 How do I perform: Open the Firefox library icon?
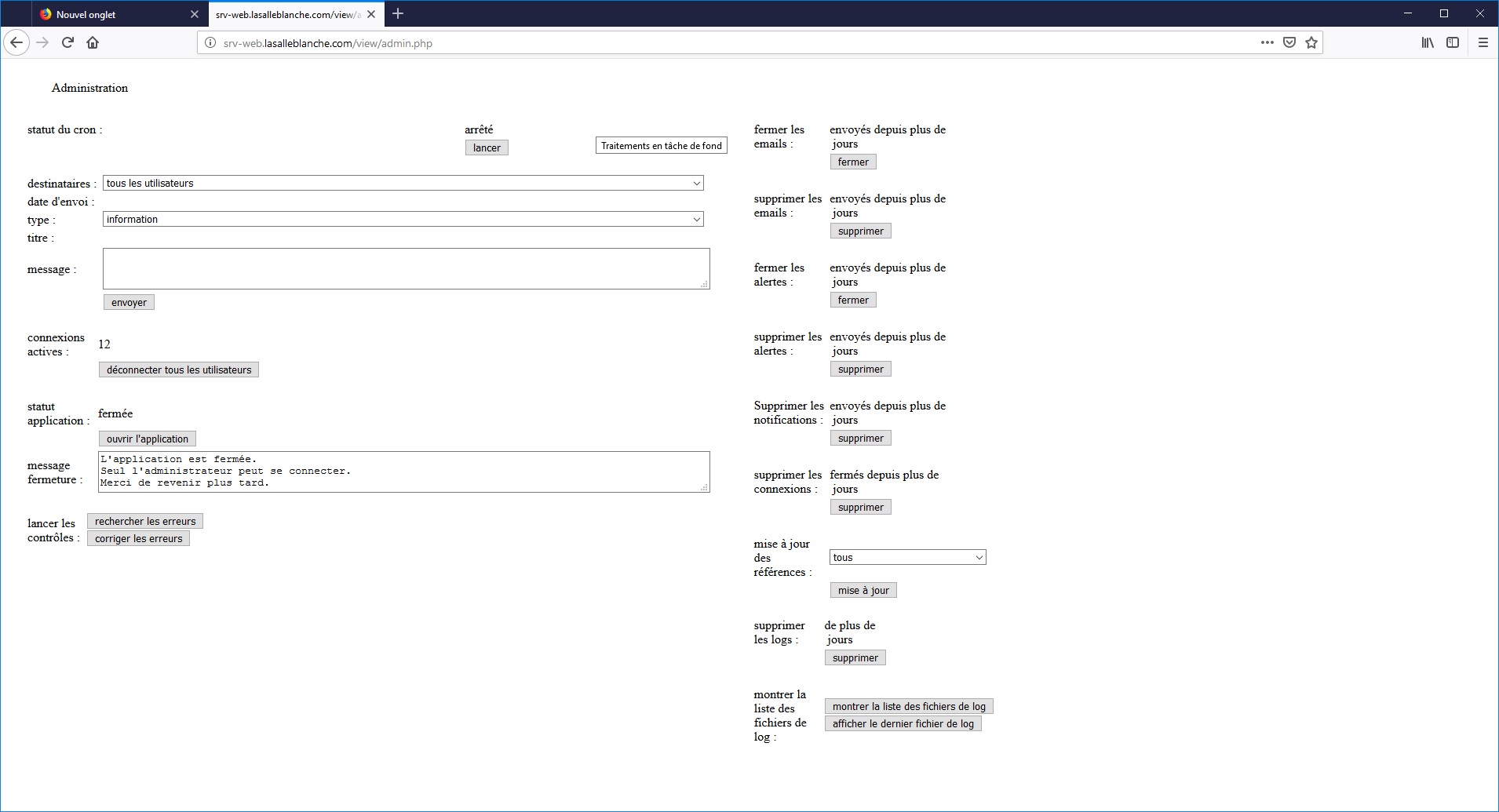coord(1428,42)
